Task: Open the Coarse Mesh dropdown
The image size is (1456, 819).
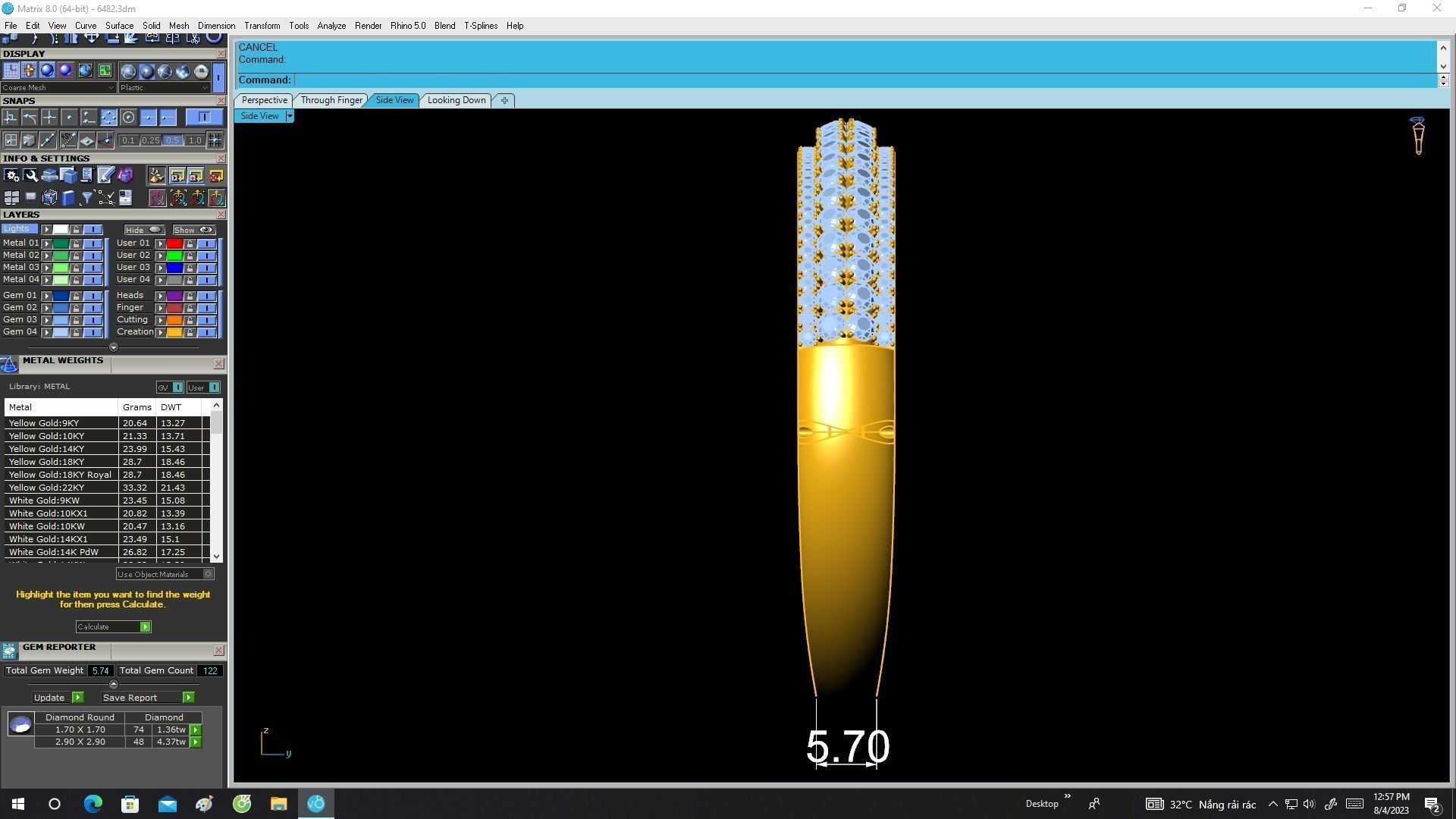Action: pos(58,88)
